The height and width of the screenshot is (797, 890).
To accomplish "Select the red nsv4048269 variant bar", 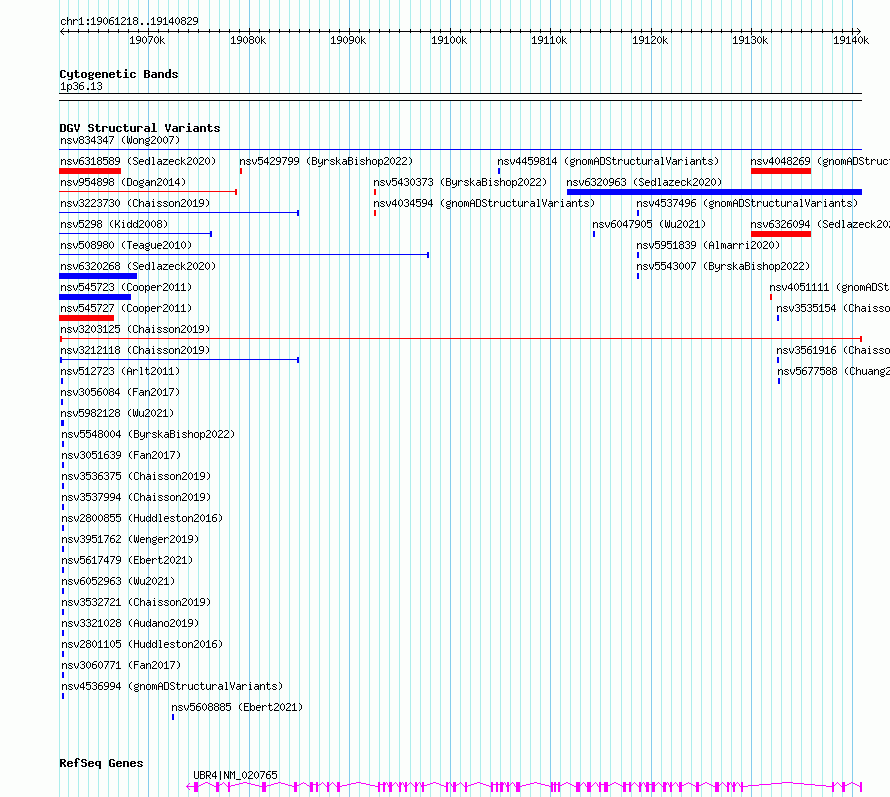I will 780,171.
